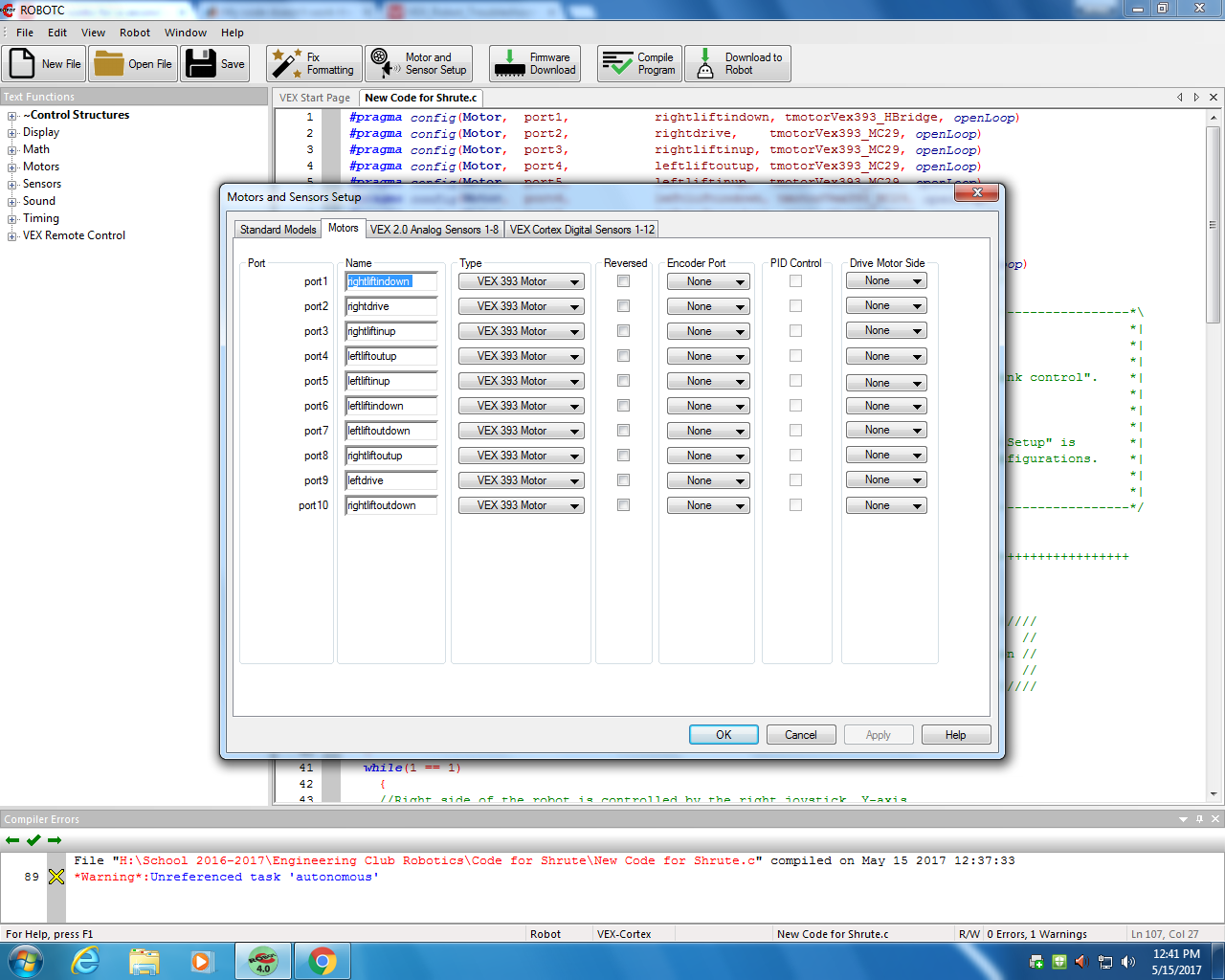1225x980 pixels.
Task: Open Type dropdown for port1
Action: (x=522, y=281)
